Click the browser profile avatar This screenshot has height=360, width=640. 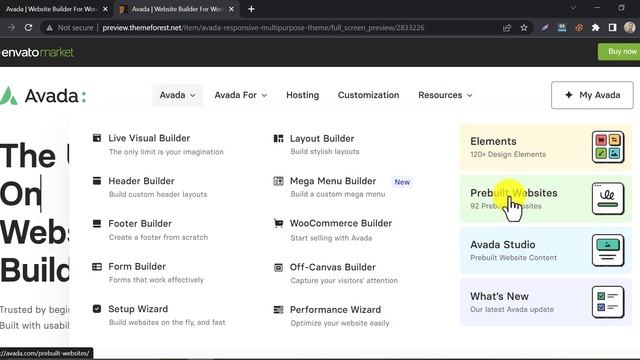click(x=629, y=28)
